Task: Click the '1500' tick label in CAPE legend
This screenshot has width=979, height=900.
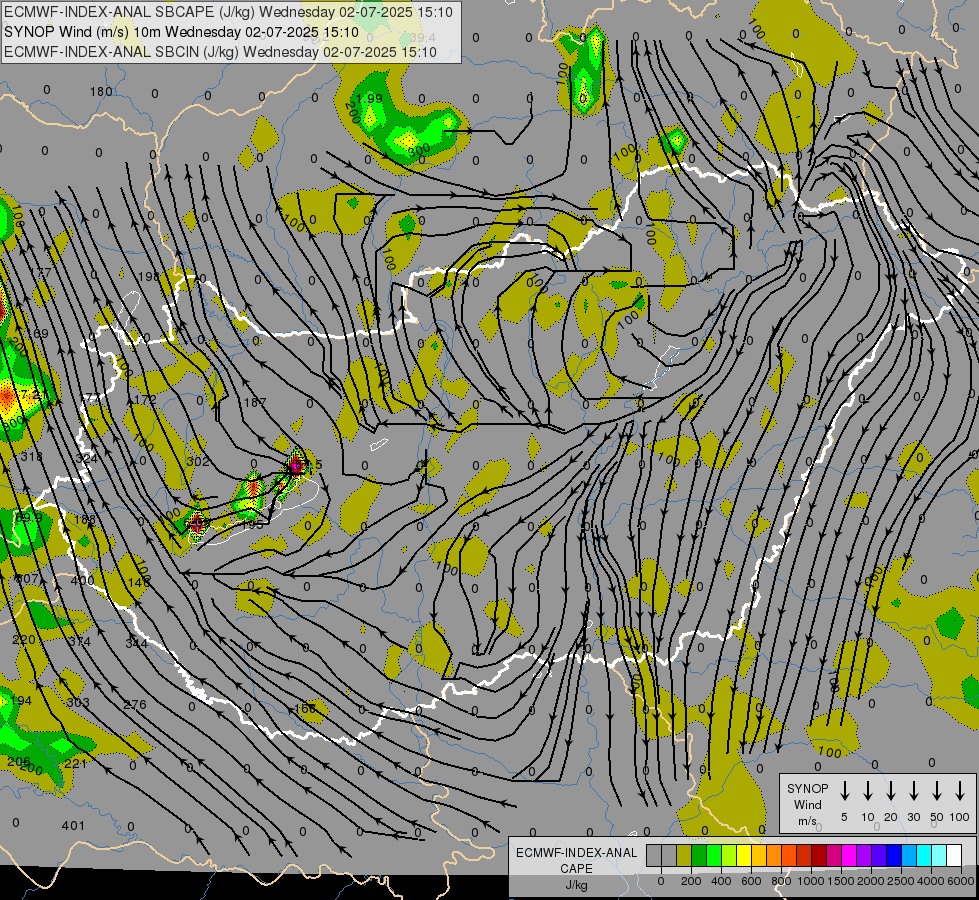Action: [841, 881]
